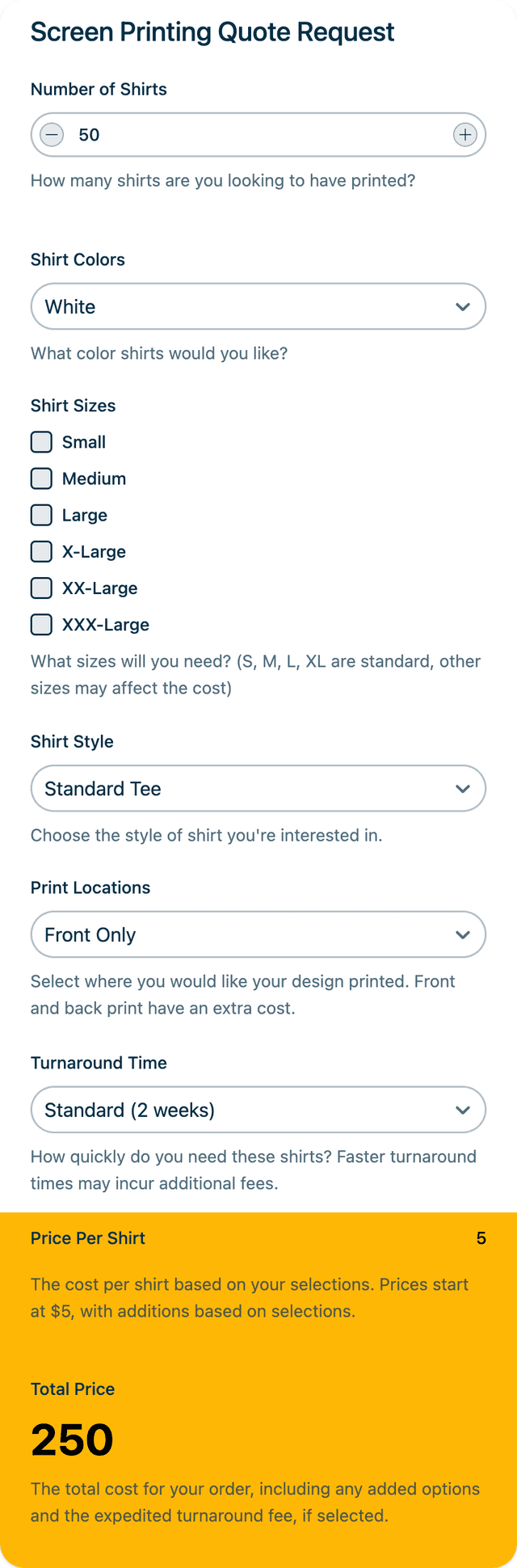The image size is (517, 1568).
Task: Expand the Shirt Style dropdown showing Standard Tee
Action: click(258, 788)
